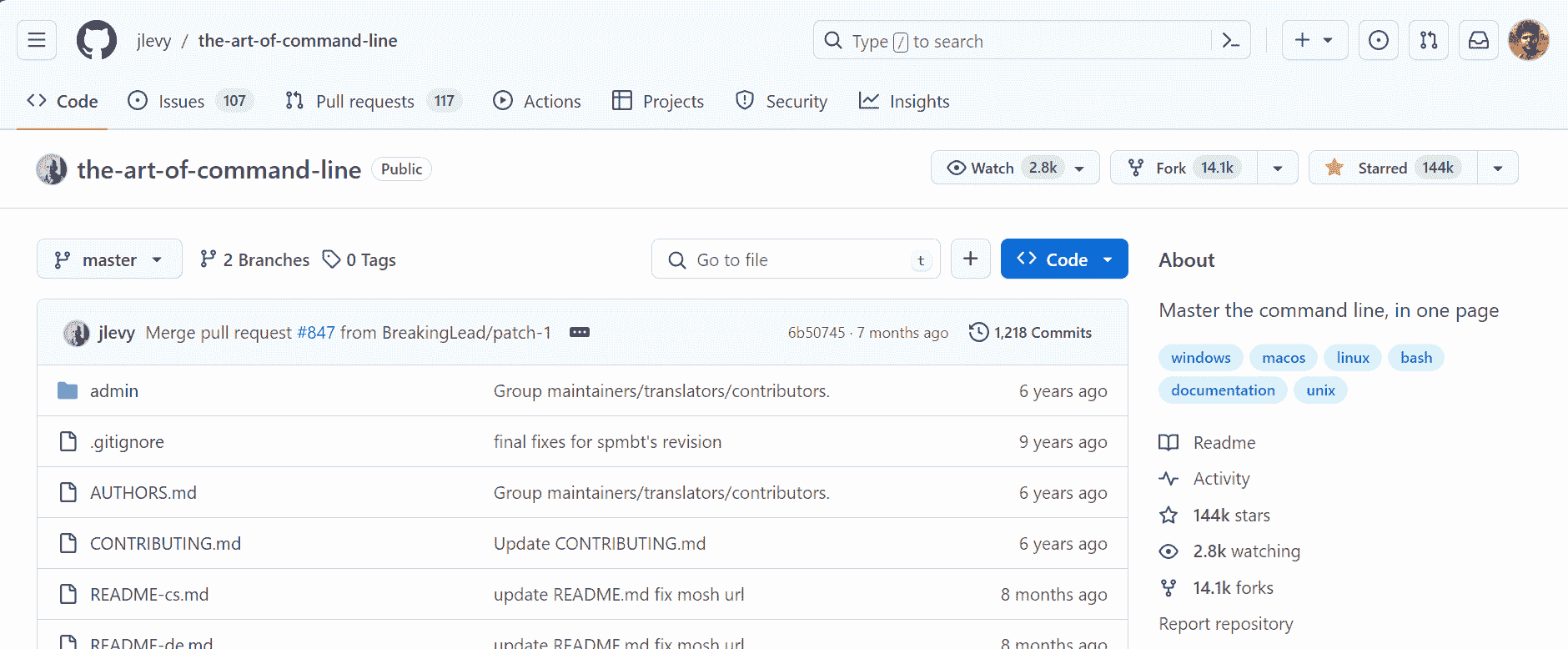Open the Readme link in About
1568x649 pixels.
pyautogui.click(x=1208, y=442)
